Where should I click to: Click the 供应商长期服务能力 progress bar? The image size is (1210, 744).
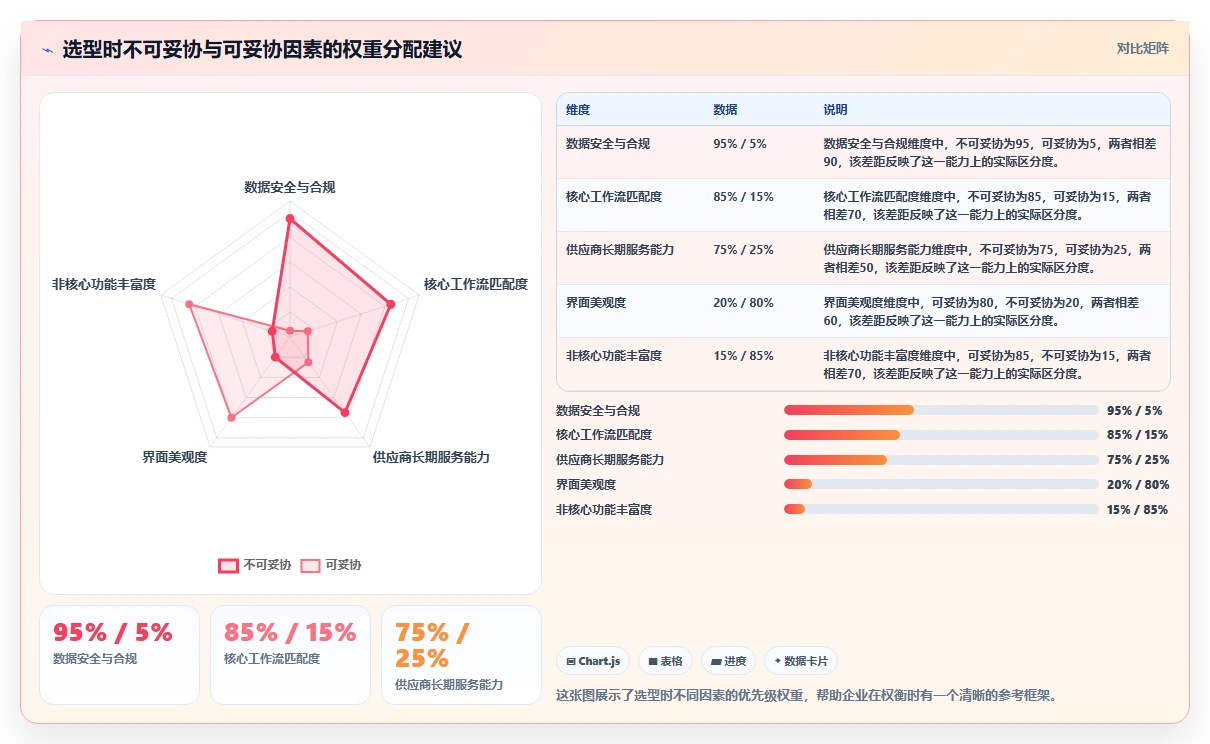pos(941,460)
